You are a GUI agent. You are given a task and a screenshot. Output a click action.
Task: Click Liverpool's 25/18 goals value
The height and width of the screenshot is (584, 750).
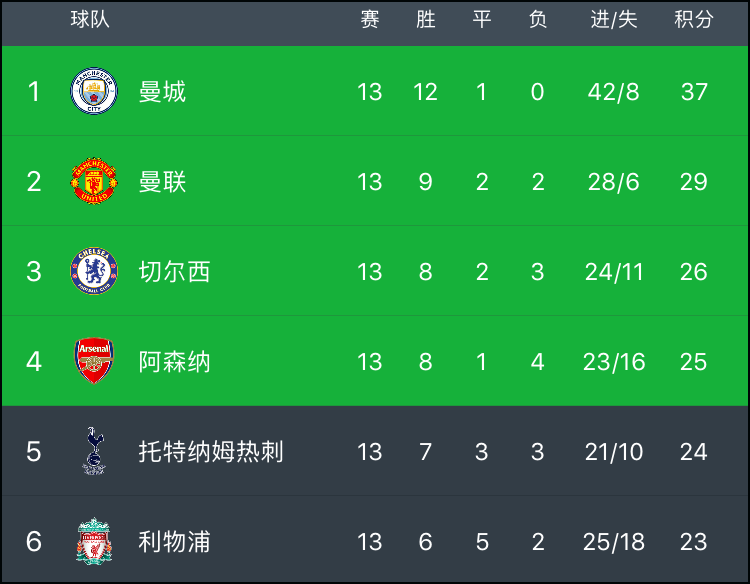[614, 541]
